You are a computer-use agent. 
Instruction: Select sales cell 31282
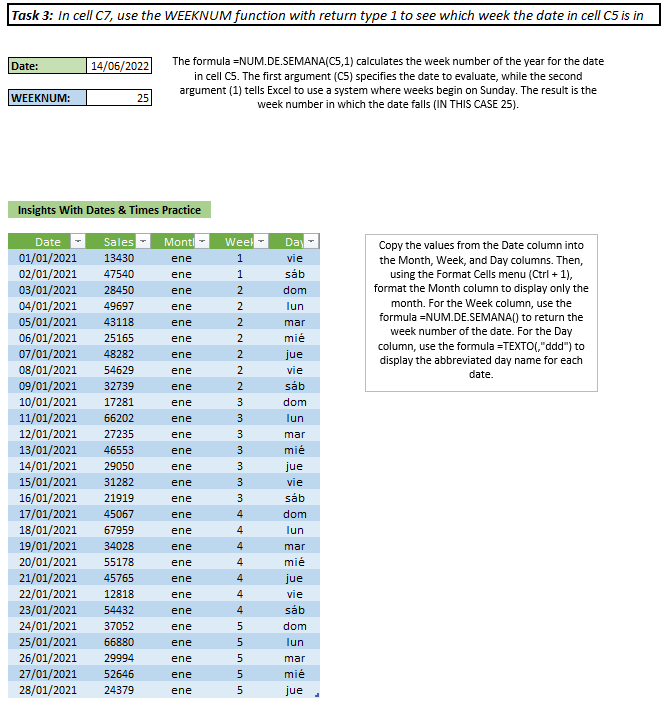tap(118, 482)
